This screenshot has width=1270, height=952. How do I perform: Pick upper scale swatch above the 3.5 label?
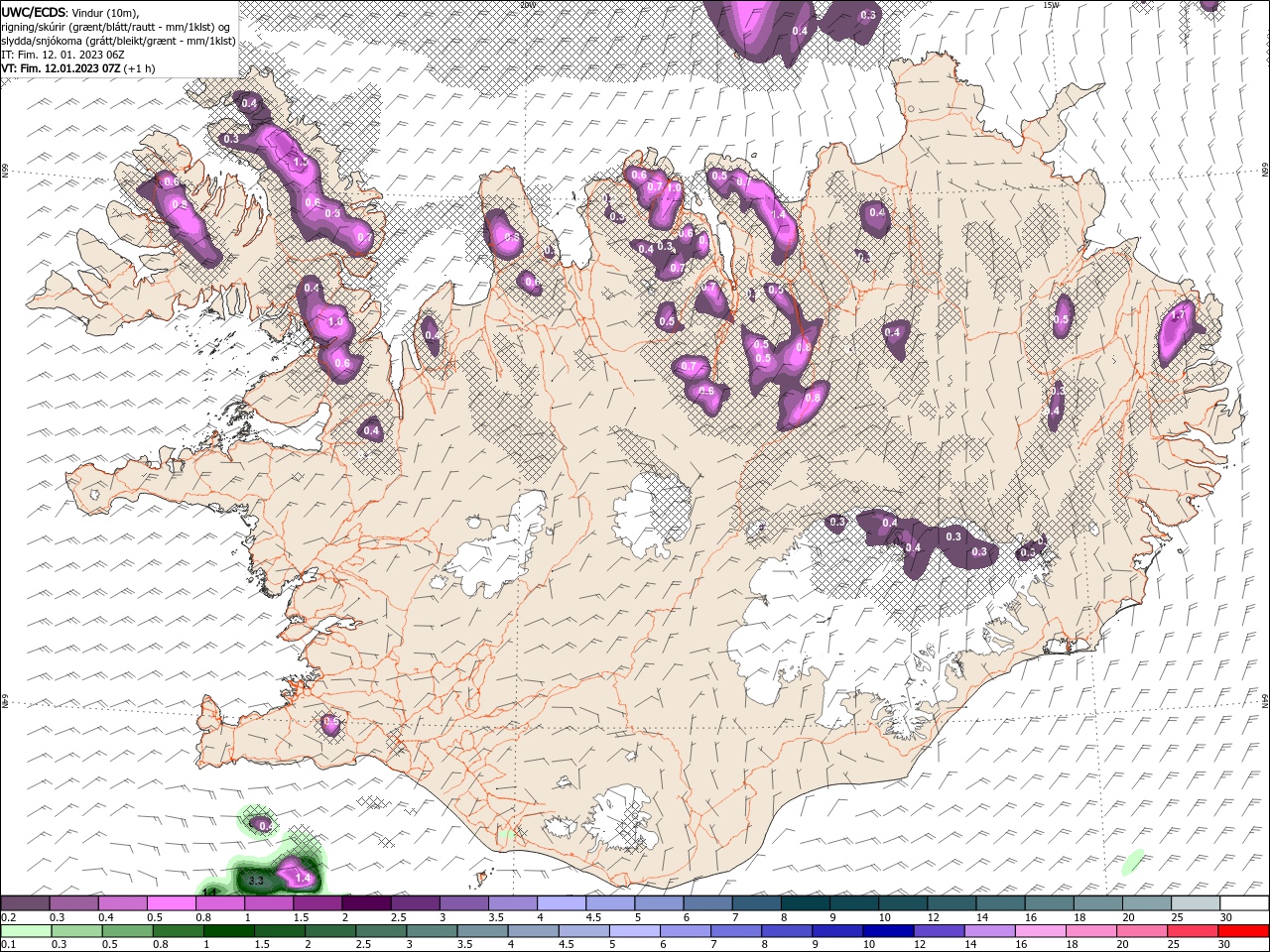[x=512, y=903]
